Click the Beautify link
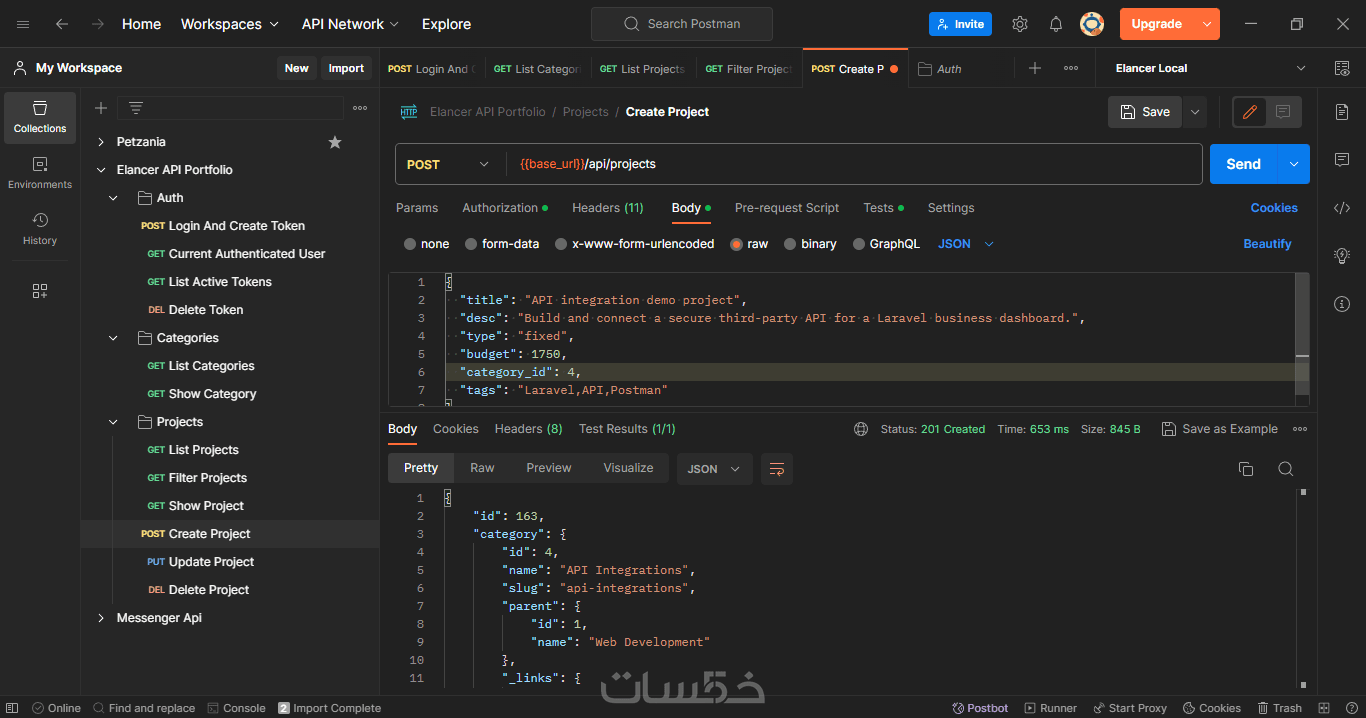This screenshot has height=718, width=1366. click(1267, 244)
